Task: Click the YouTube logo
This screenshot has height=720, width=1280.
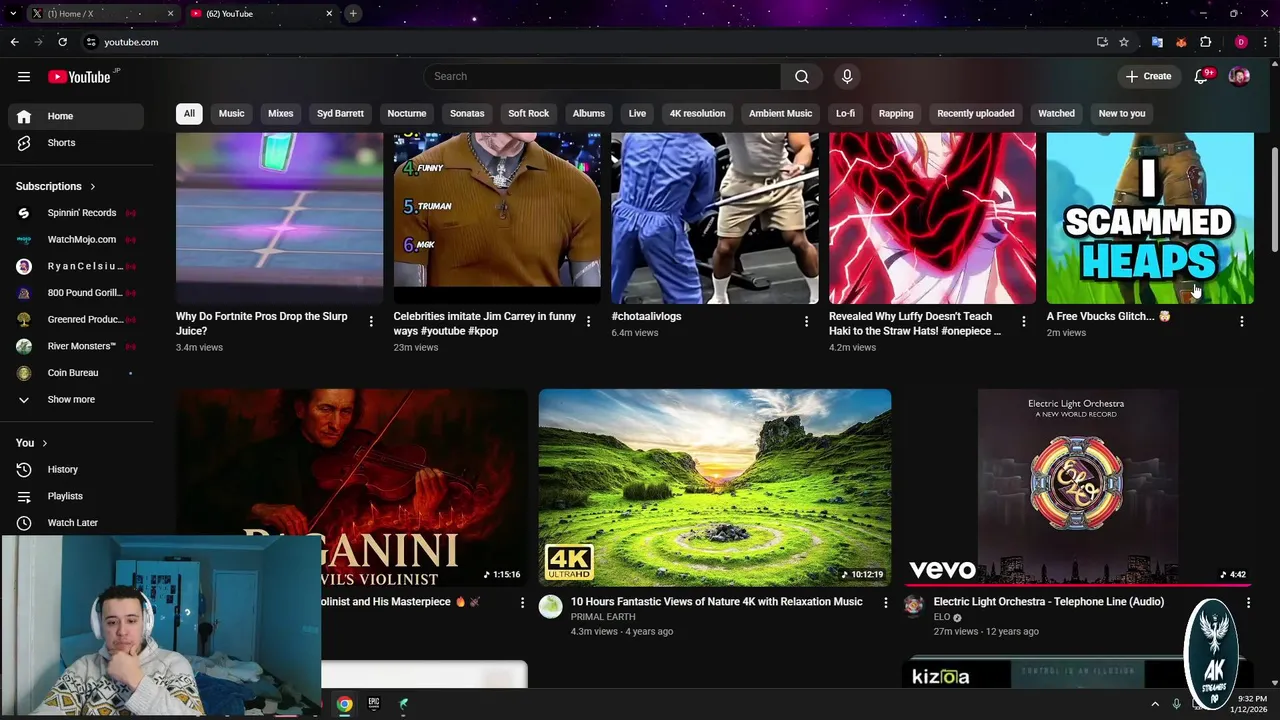Action: click(x=79, y=77)
